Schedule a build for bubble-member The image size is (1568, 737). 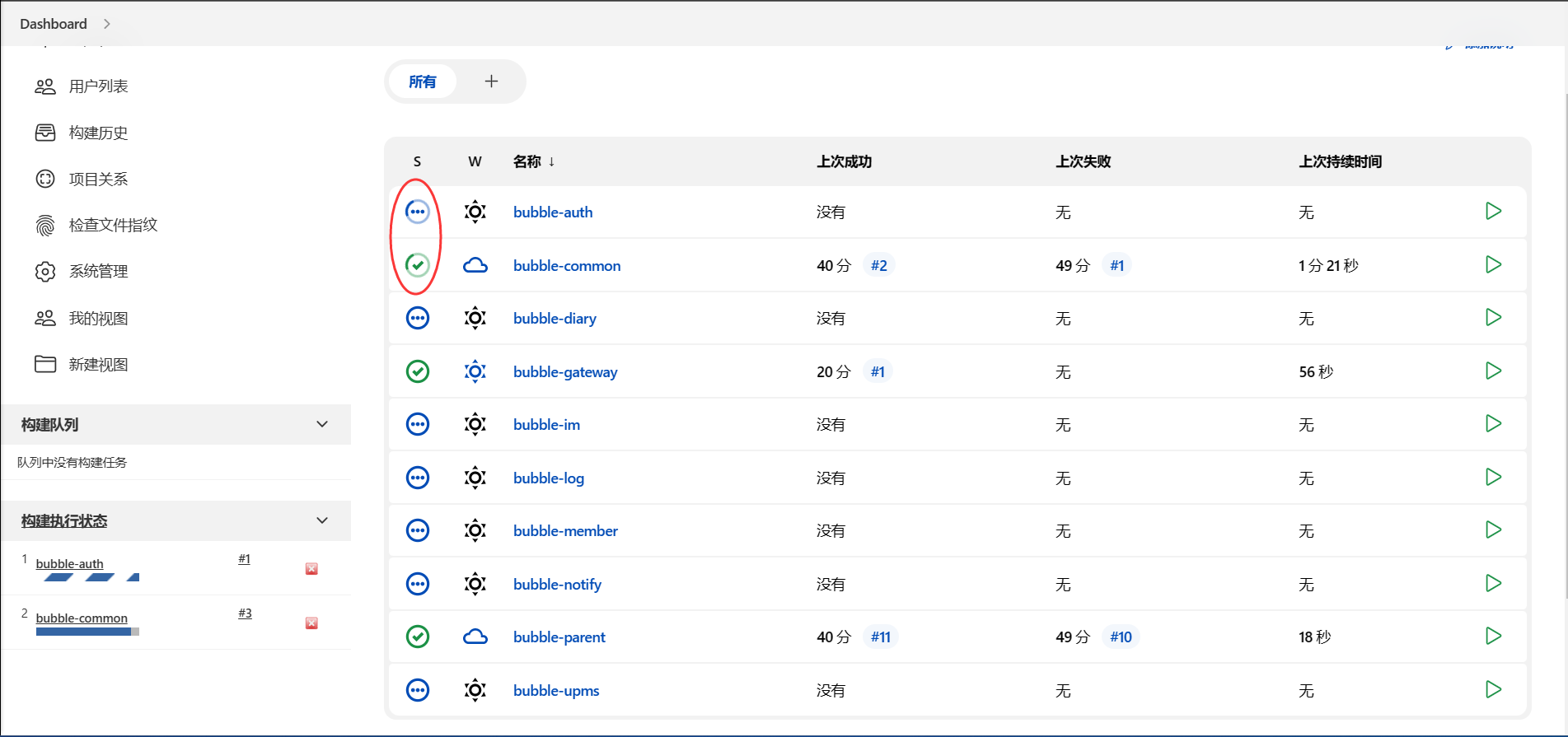click(1493, 530)
